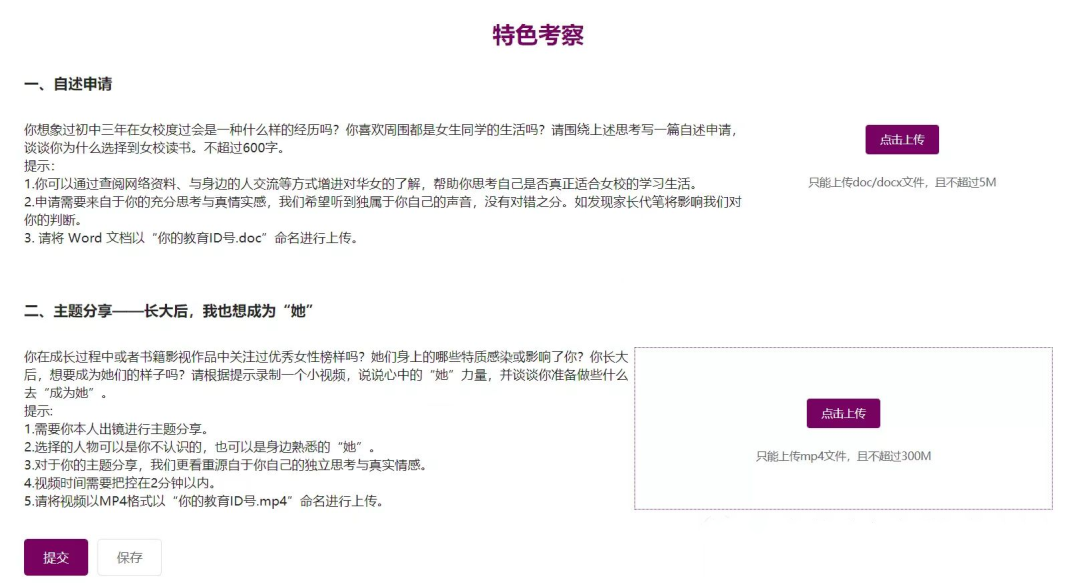Click the 保存 button
The height and width of the screenshot is (583, 1080).
tap(129, 558)
